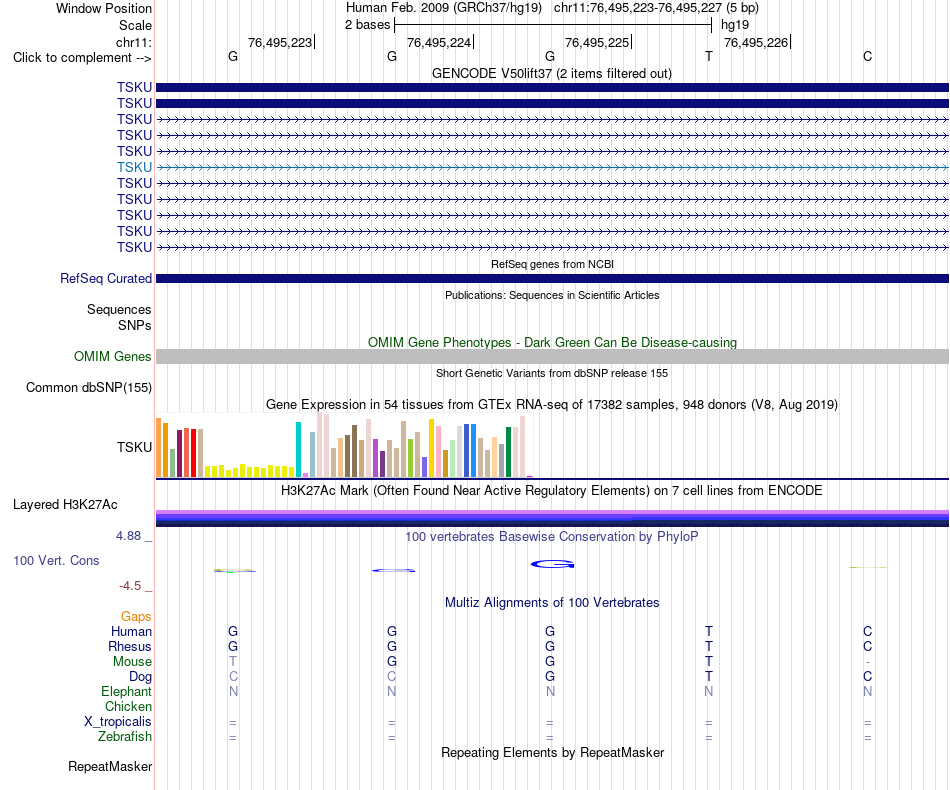Select the X_tropicalis alignment row label

(118, 722)
